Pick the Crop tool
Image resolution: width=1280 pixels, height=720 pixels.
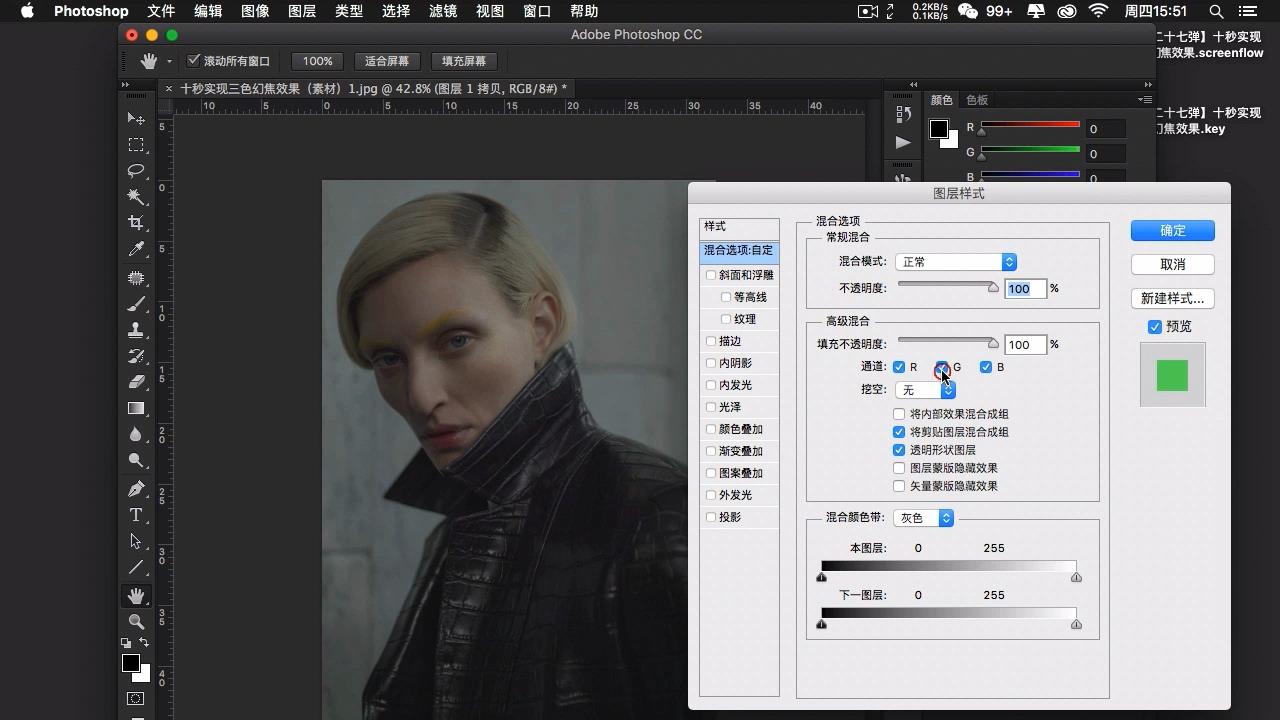click(x=136, y=223)
